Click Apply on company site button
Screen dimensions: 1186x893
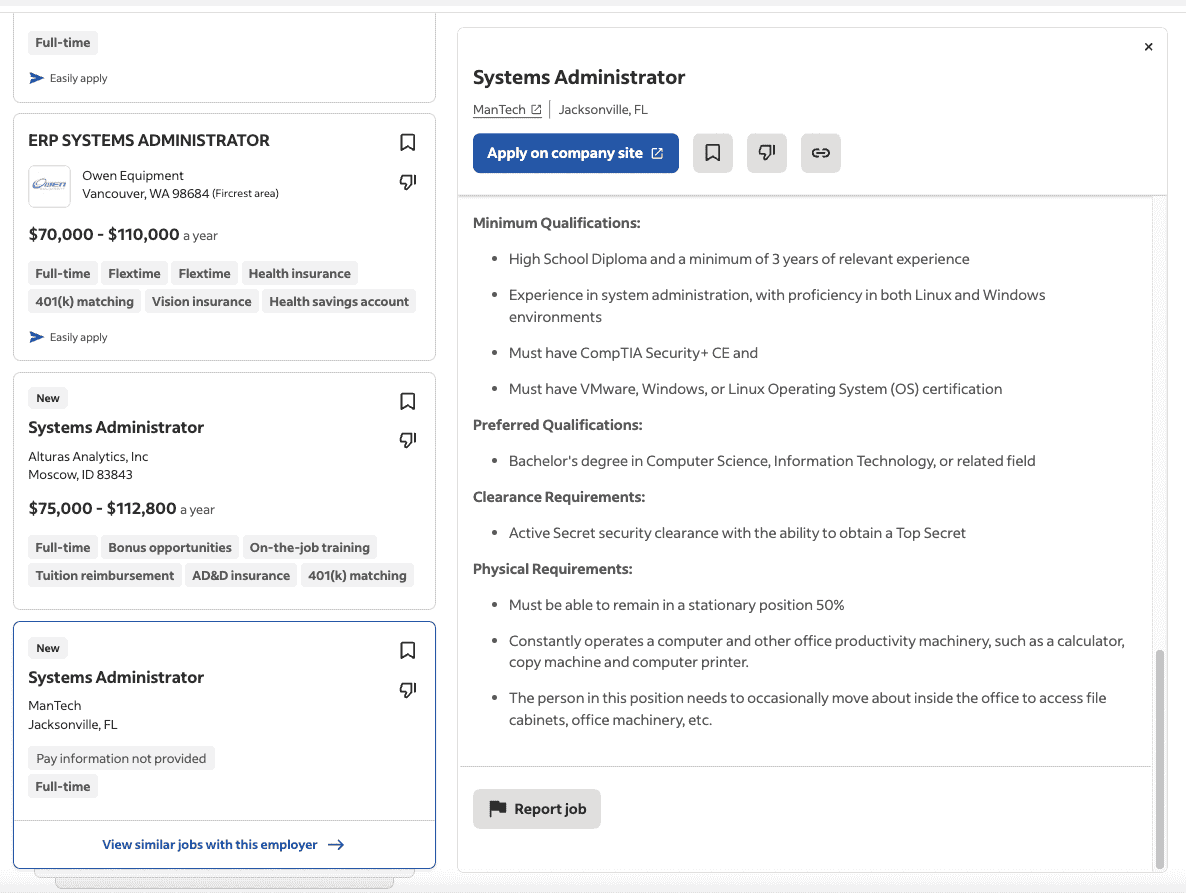click(x=576, y=153)
